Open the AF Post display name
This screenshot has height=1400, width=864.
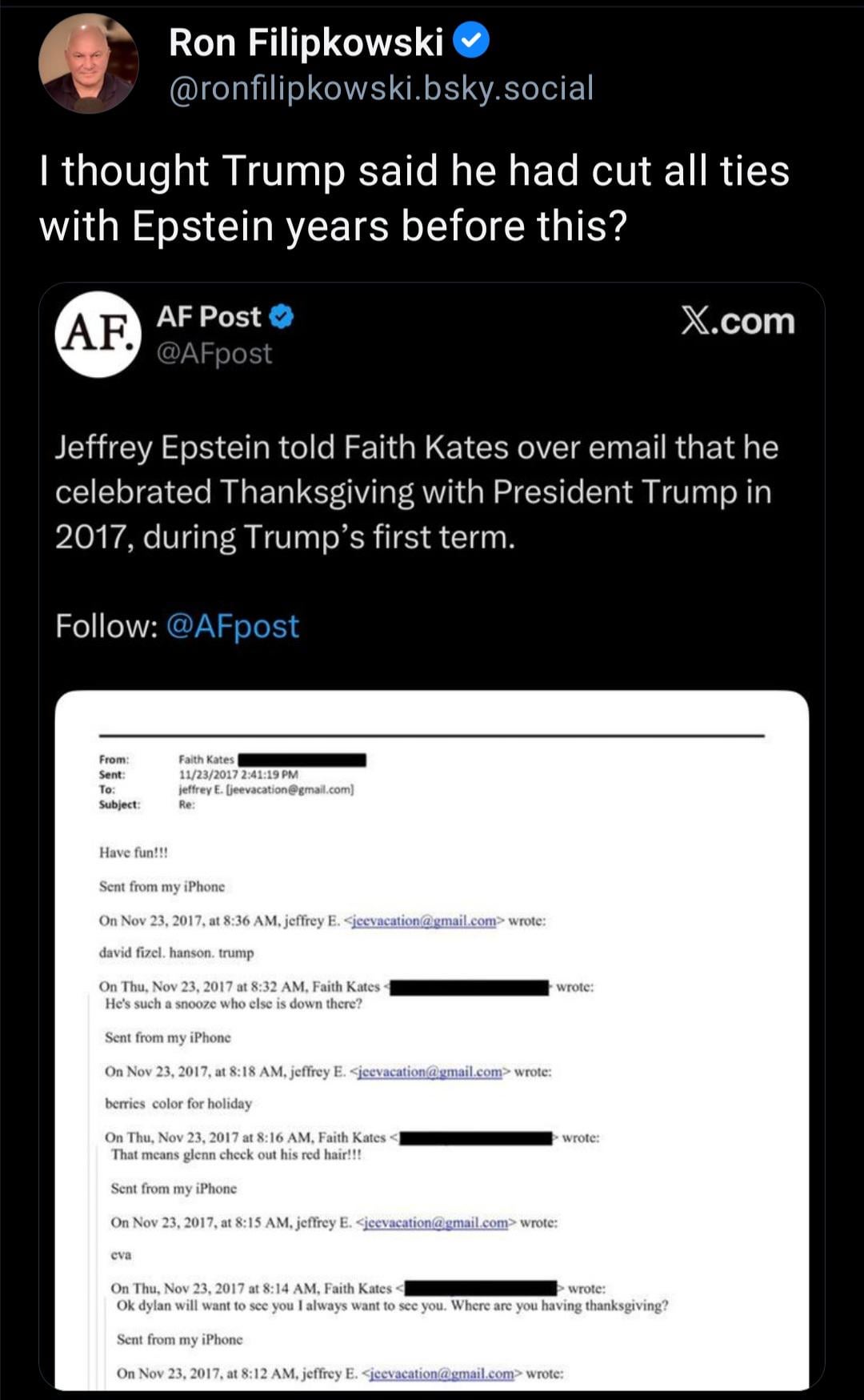pyautogui.click(x=209, y=317)
